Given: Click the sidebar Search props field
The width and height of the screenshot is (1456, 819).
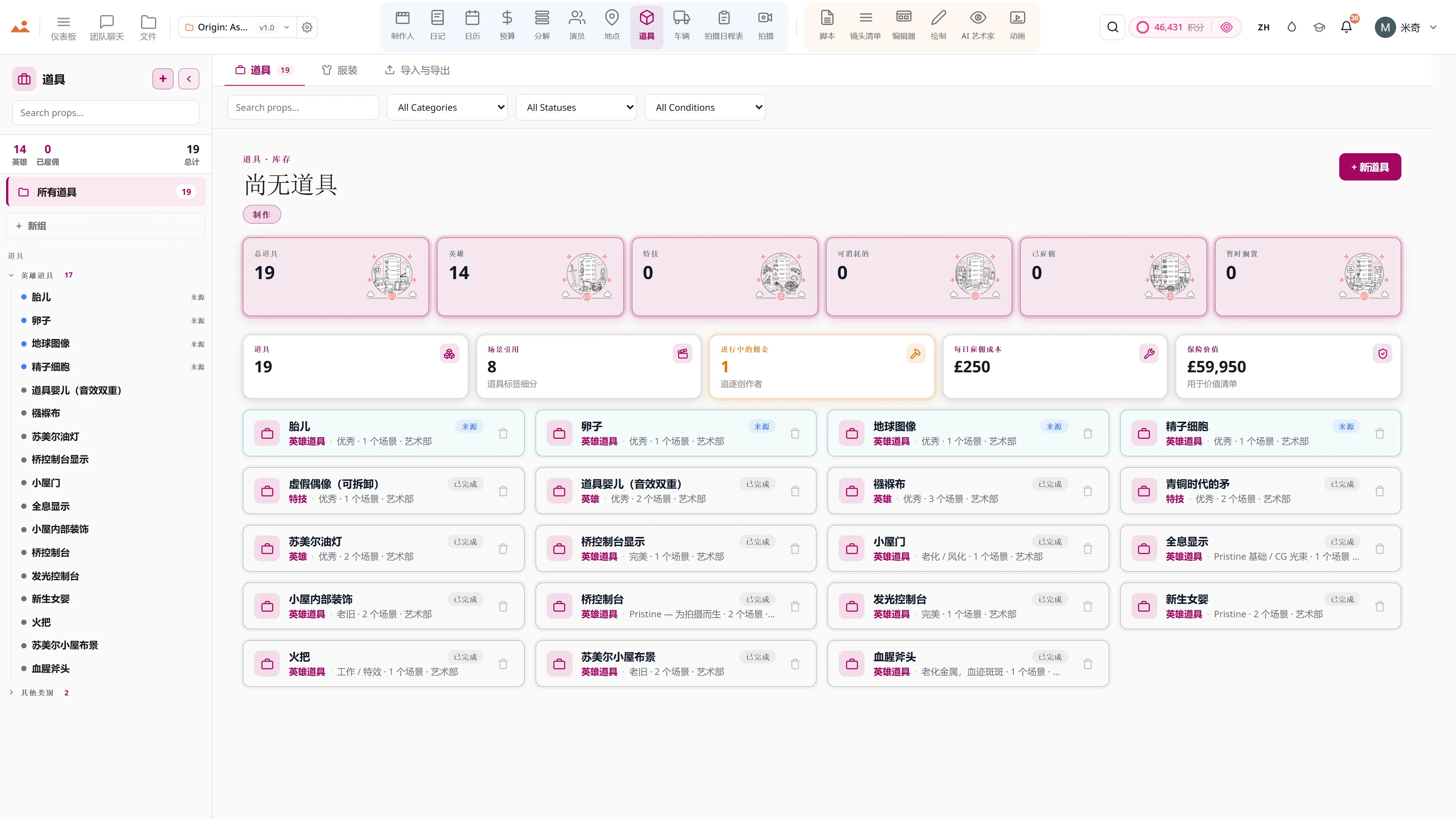Looking at the screenshot, I should (x=106, y=113).
